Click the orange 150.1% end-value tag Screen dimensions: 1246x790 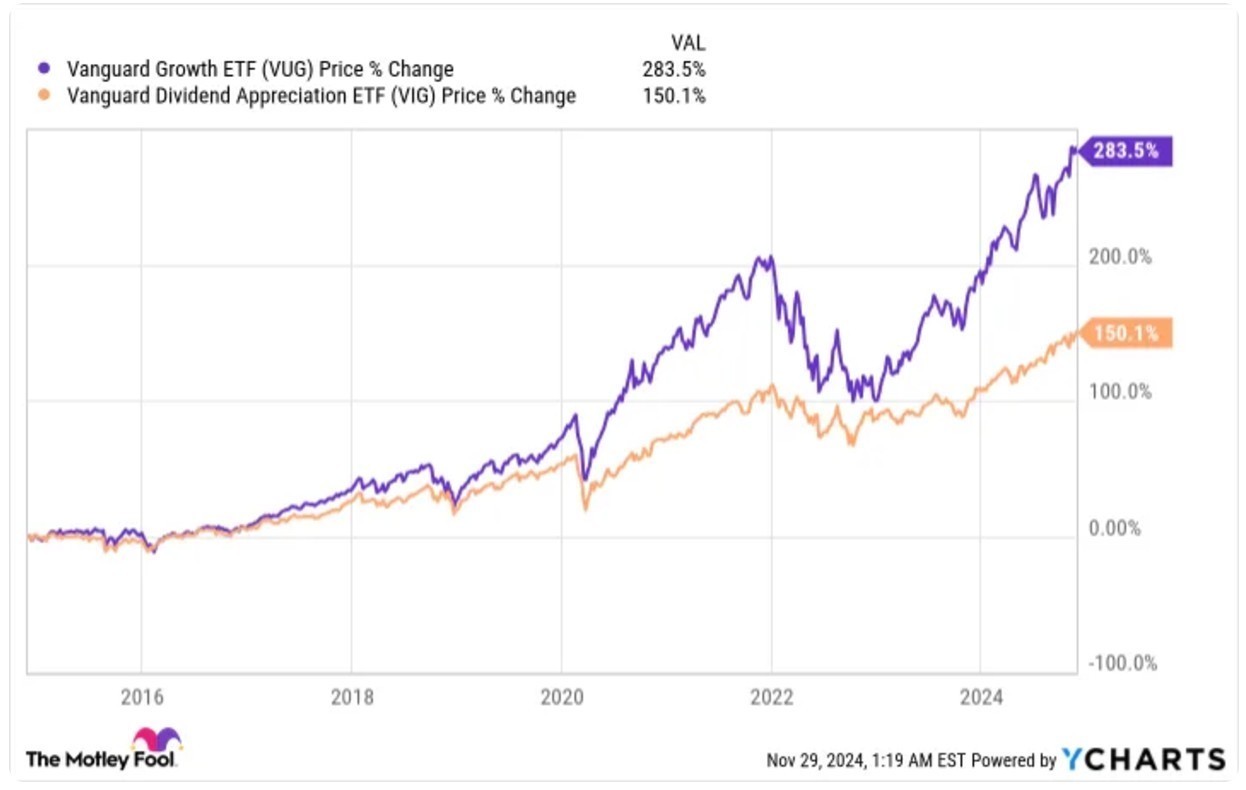pyautogui.click(x=1125, y=333)
